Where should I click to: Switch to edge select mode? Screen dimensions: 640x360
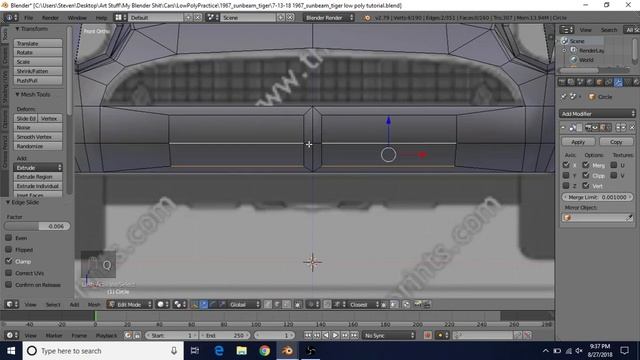tap(277, 304)
